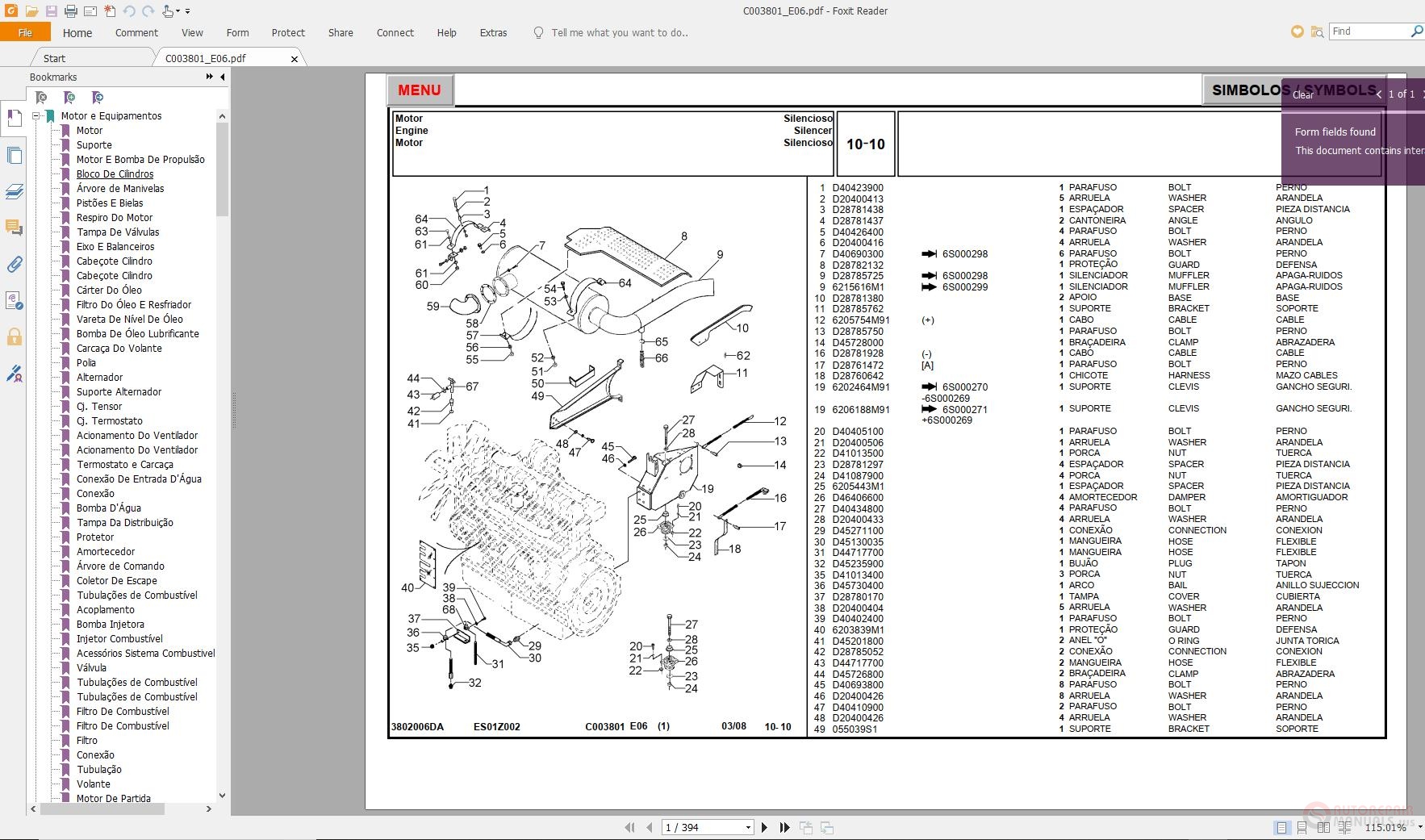Click the Save icon in quick toolbar
1425x840 pixels.
(51, 11)
